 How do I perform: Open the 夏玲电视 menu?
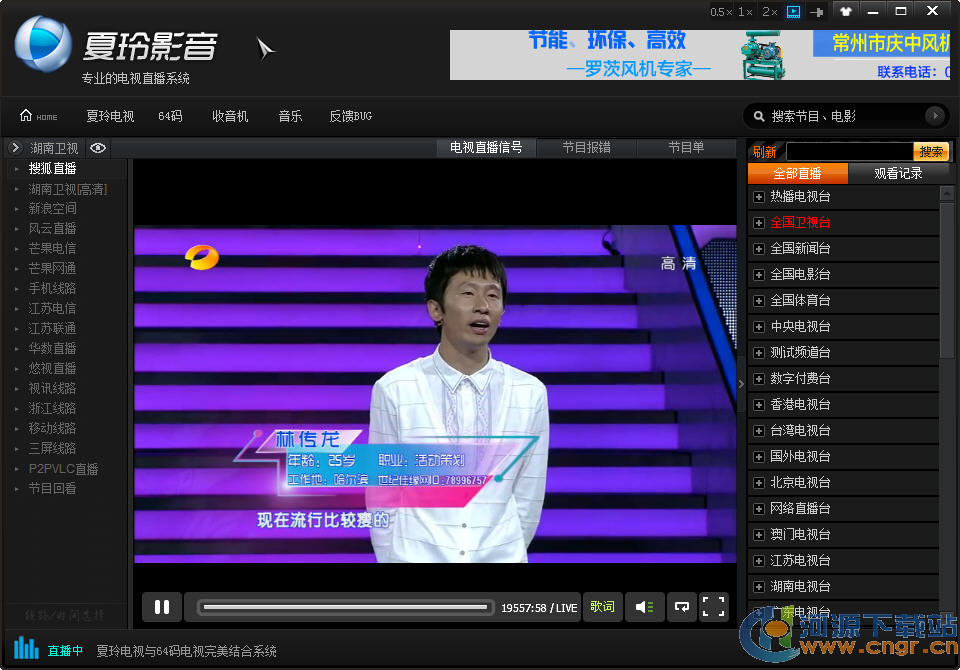pos(110,116)
